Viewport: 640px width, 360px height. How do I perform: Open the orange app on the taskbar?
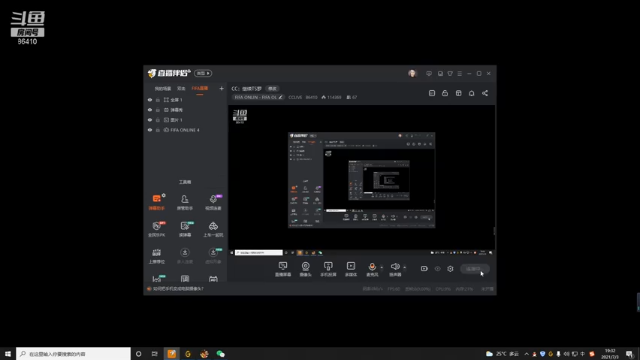click(172, 354)
